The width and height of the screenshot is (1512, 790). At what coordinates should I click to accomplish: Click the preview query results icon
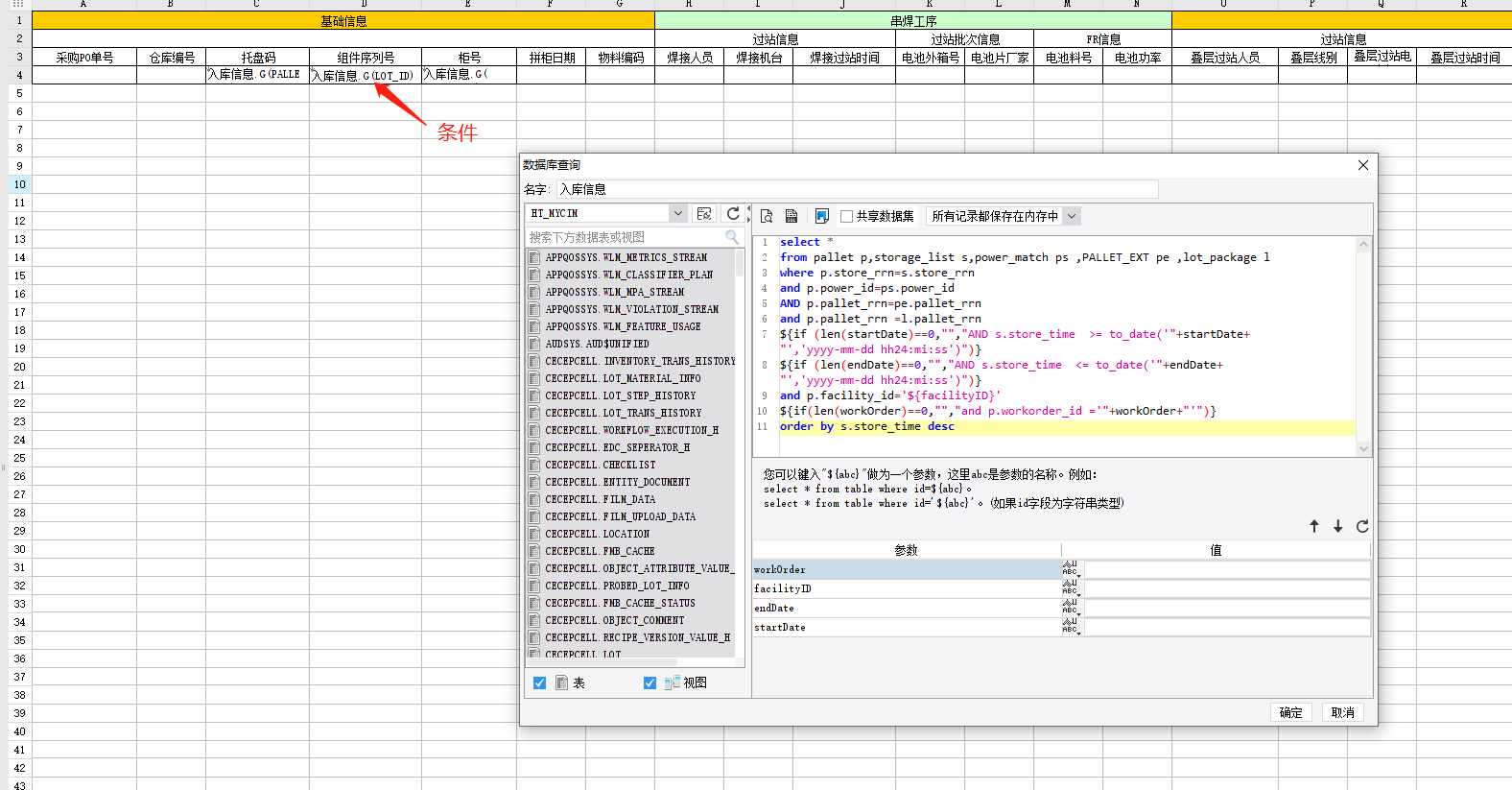(x=767, y=216)
